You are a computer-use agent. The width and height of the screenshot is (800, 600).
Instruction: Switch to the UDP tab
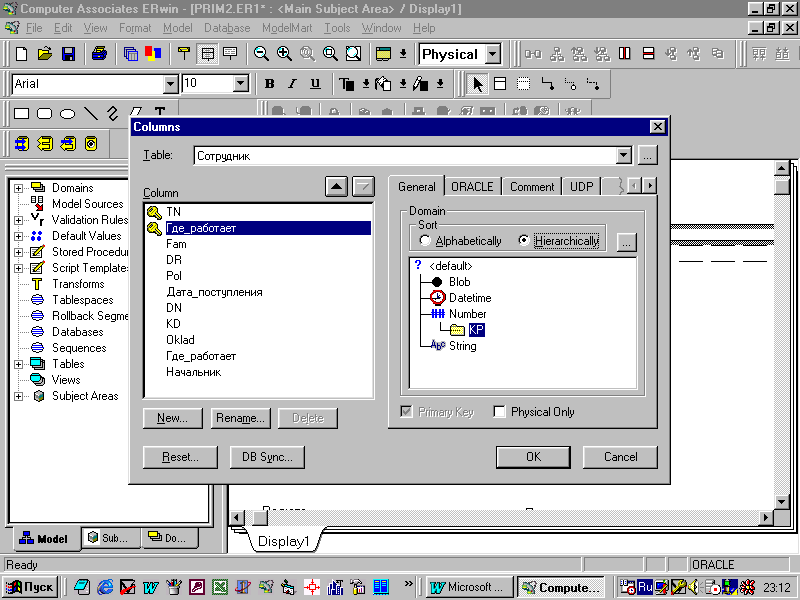[582, 187]
